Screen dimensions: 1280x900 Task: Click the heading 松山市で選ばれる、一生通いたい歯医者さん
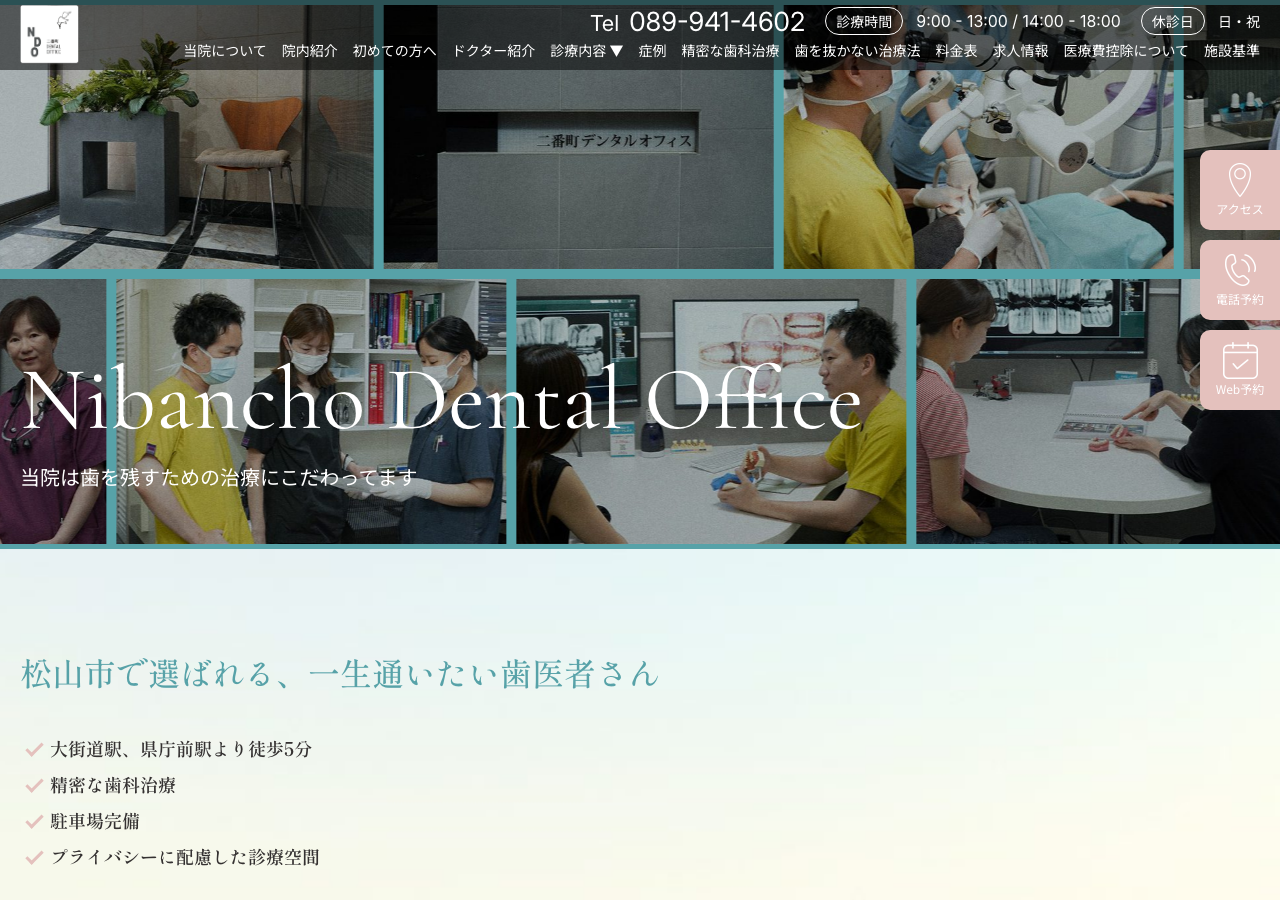[341, 673]
